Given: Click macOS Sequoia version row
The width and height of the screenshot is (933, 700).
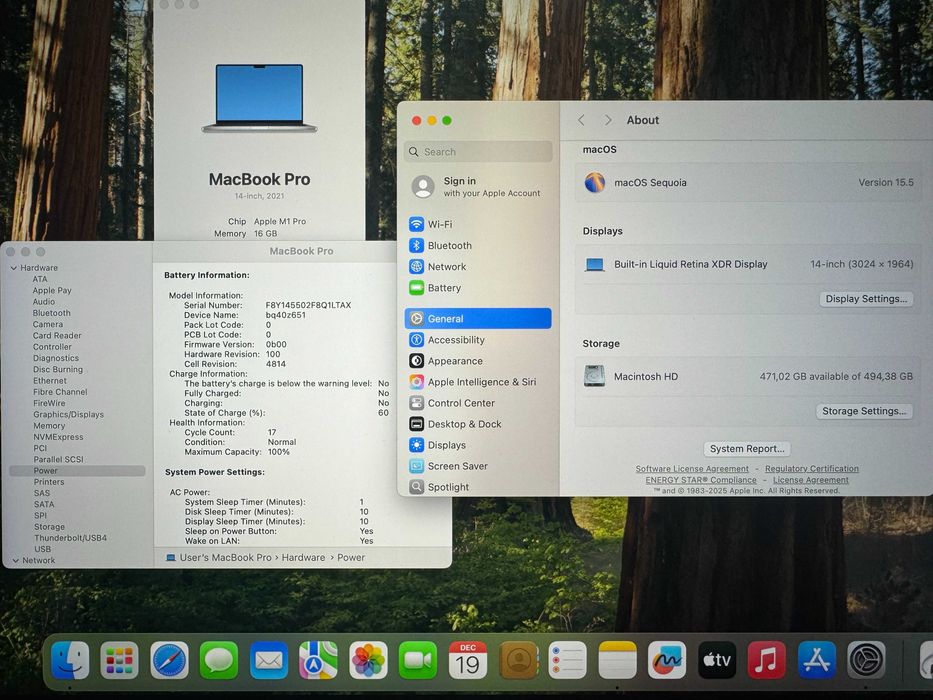Looking at the screenshot, I should point(749,183).
